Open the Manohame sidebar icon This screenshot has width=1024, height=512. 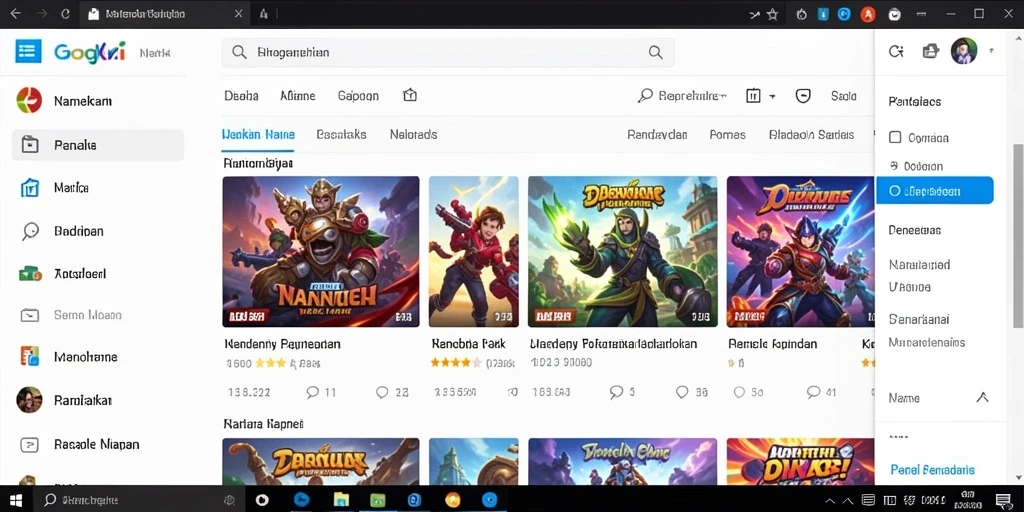click(x=30, y=357)
